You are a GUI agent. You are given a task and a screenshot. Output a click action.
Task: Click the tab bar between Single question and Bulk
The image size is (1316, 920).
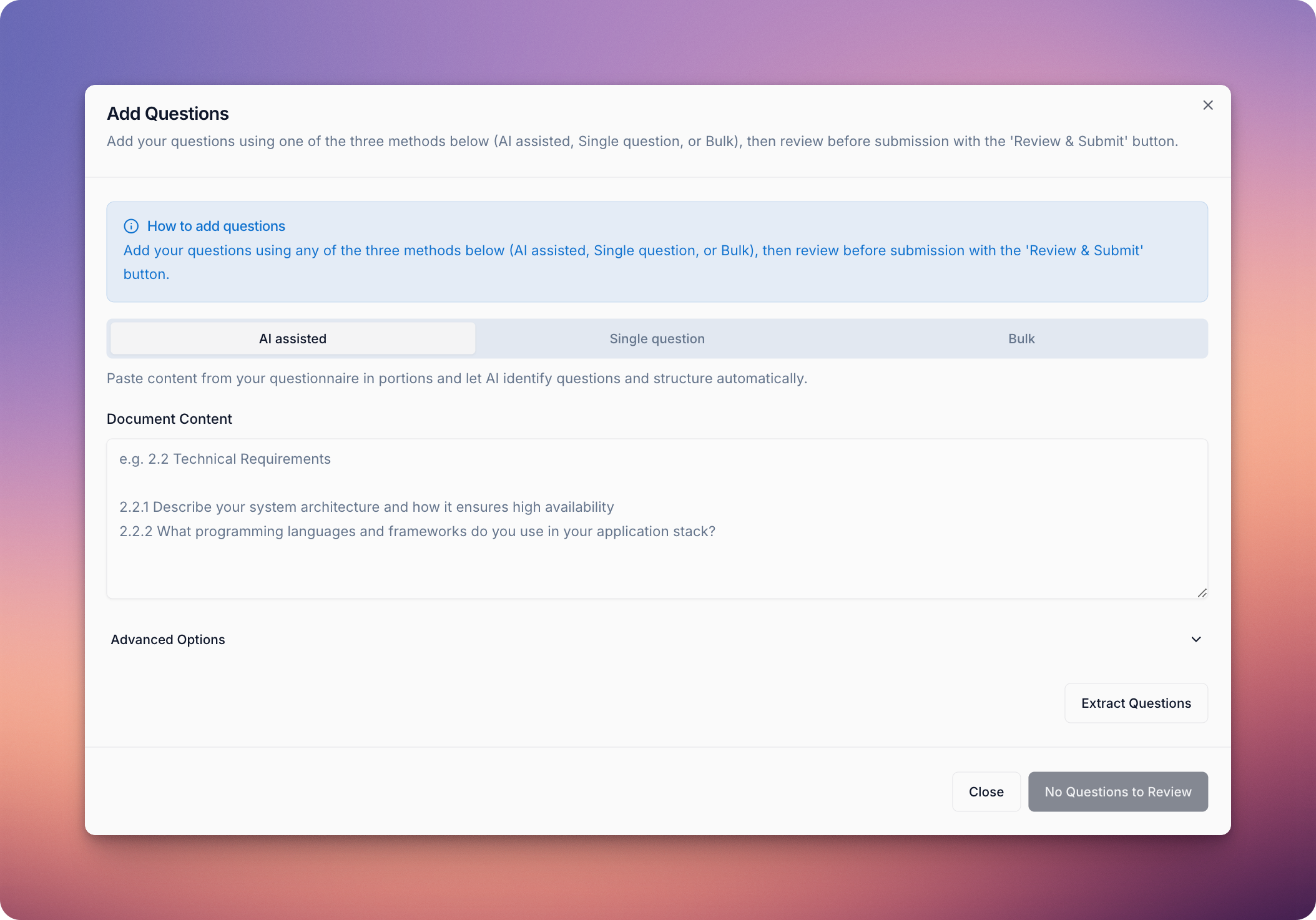click(838, 338)
